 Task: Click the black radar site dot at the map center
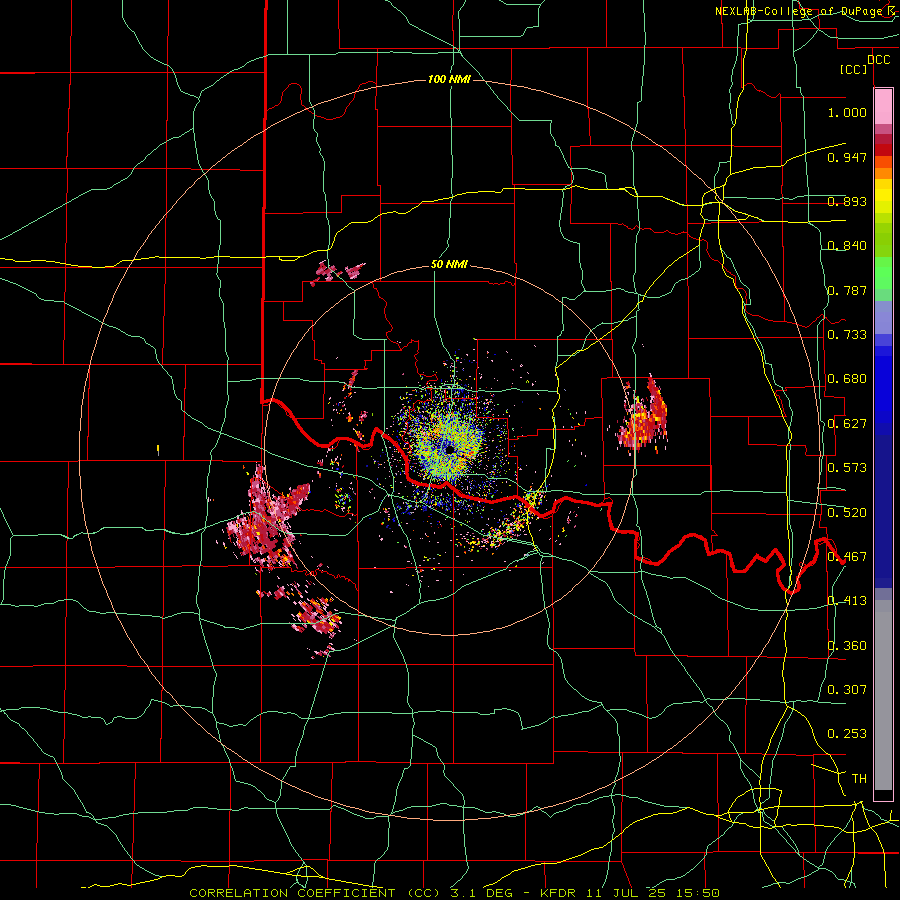tap(450, 450)
